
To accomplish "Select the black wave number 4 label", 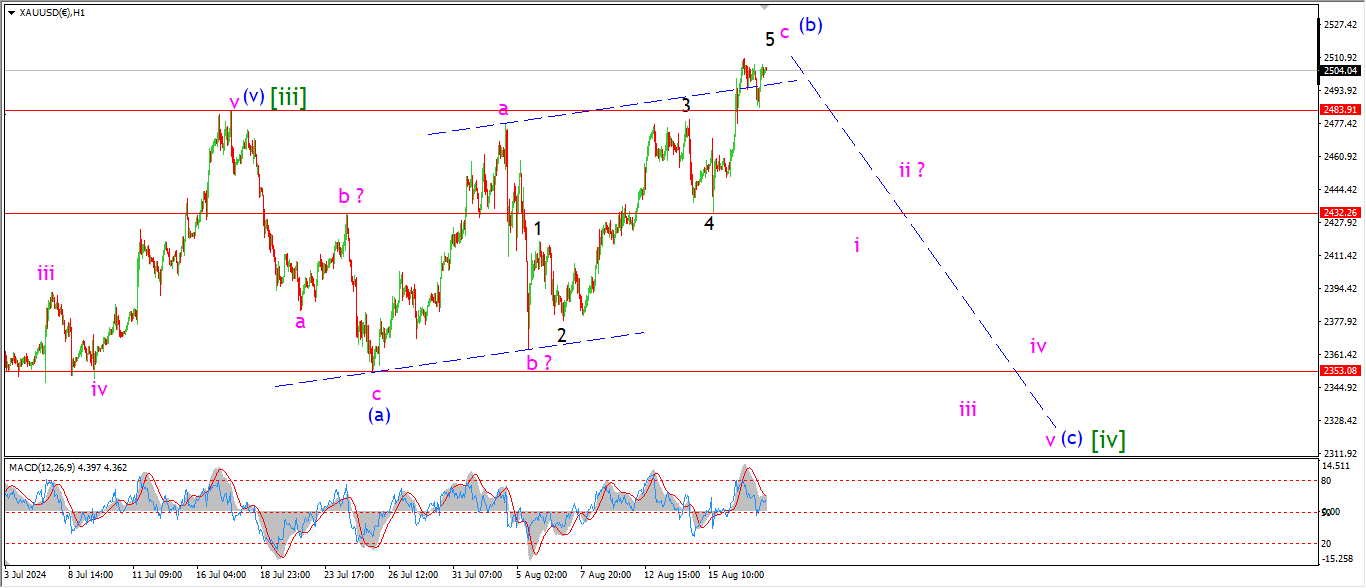I will pyautogui.click(x=709, y=224).
